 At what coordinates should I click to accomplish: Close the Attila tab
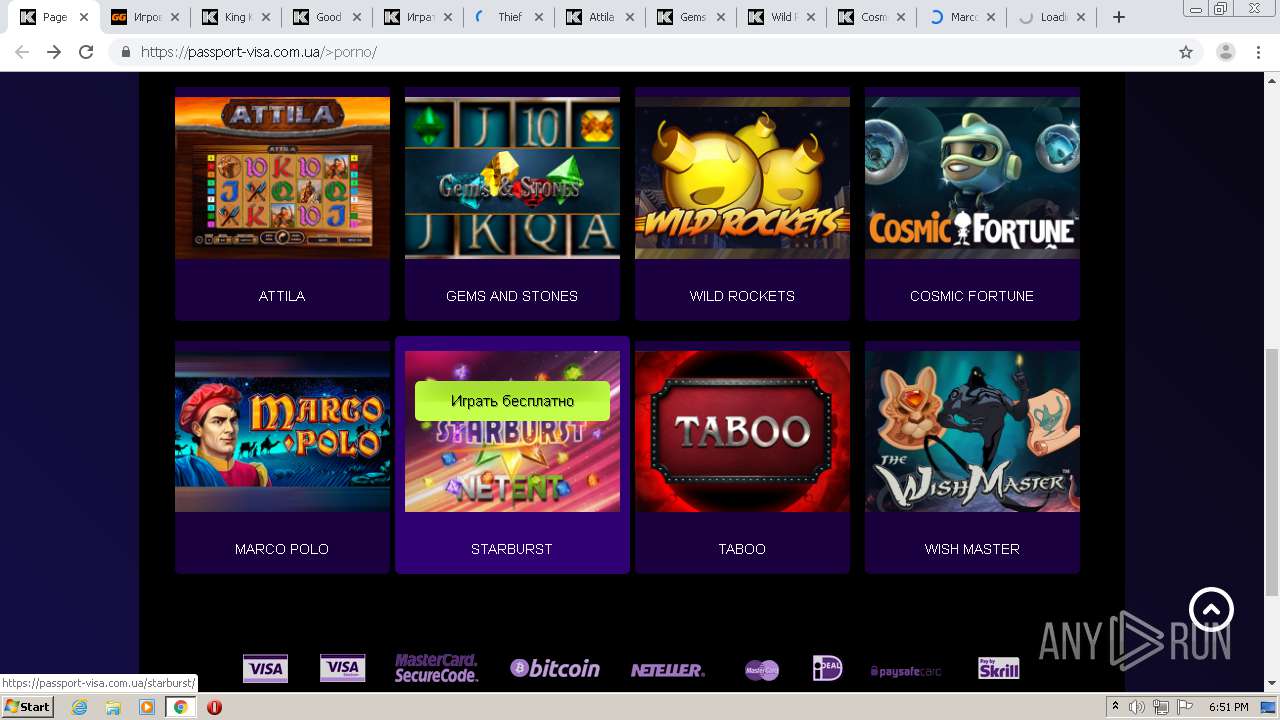point(629,17)
